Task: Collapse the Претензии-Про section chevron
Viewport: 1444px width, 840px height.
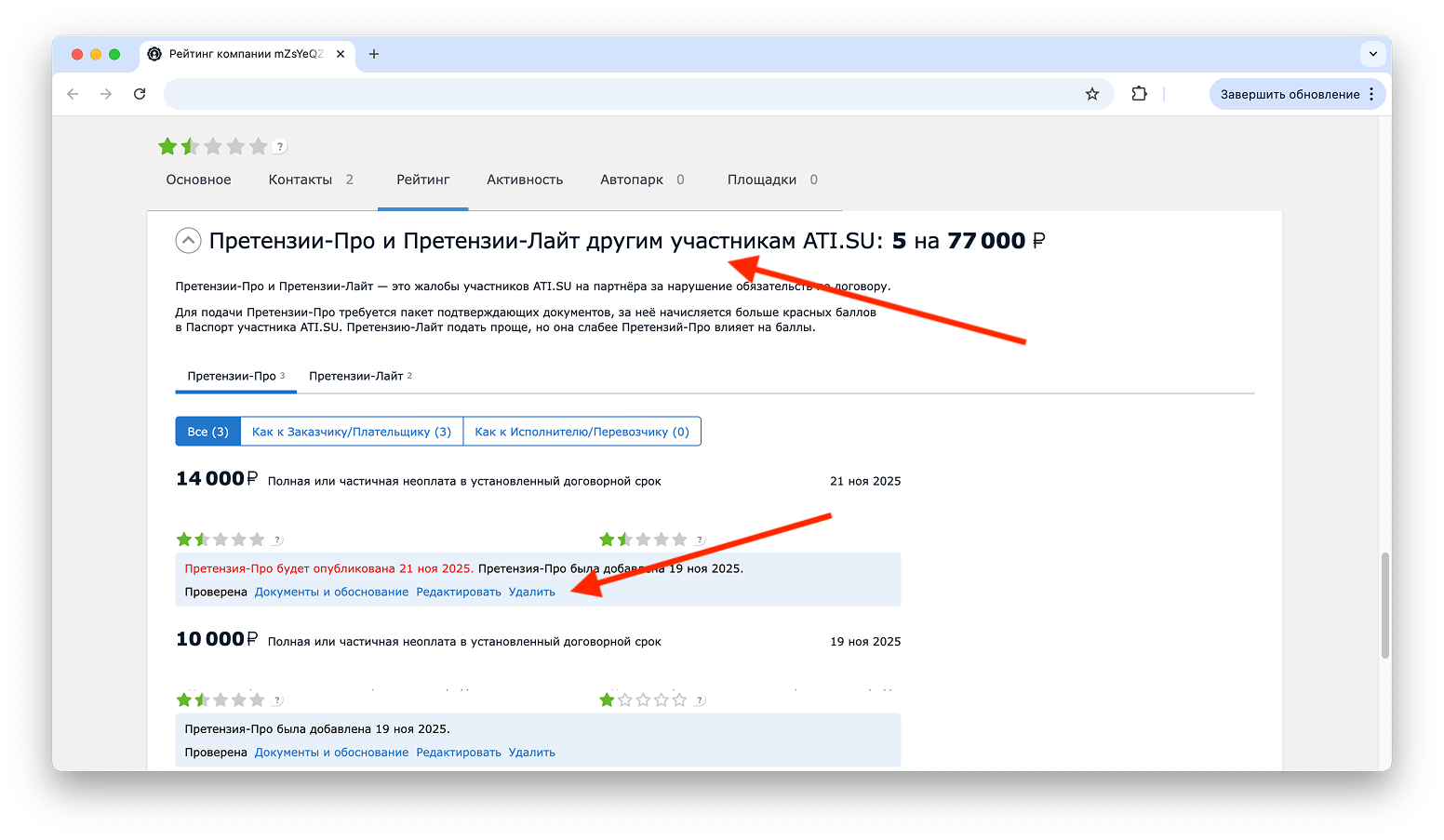Action: click(x=188, y=241)
